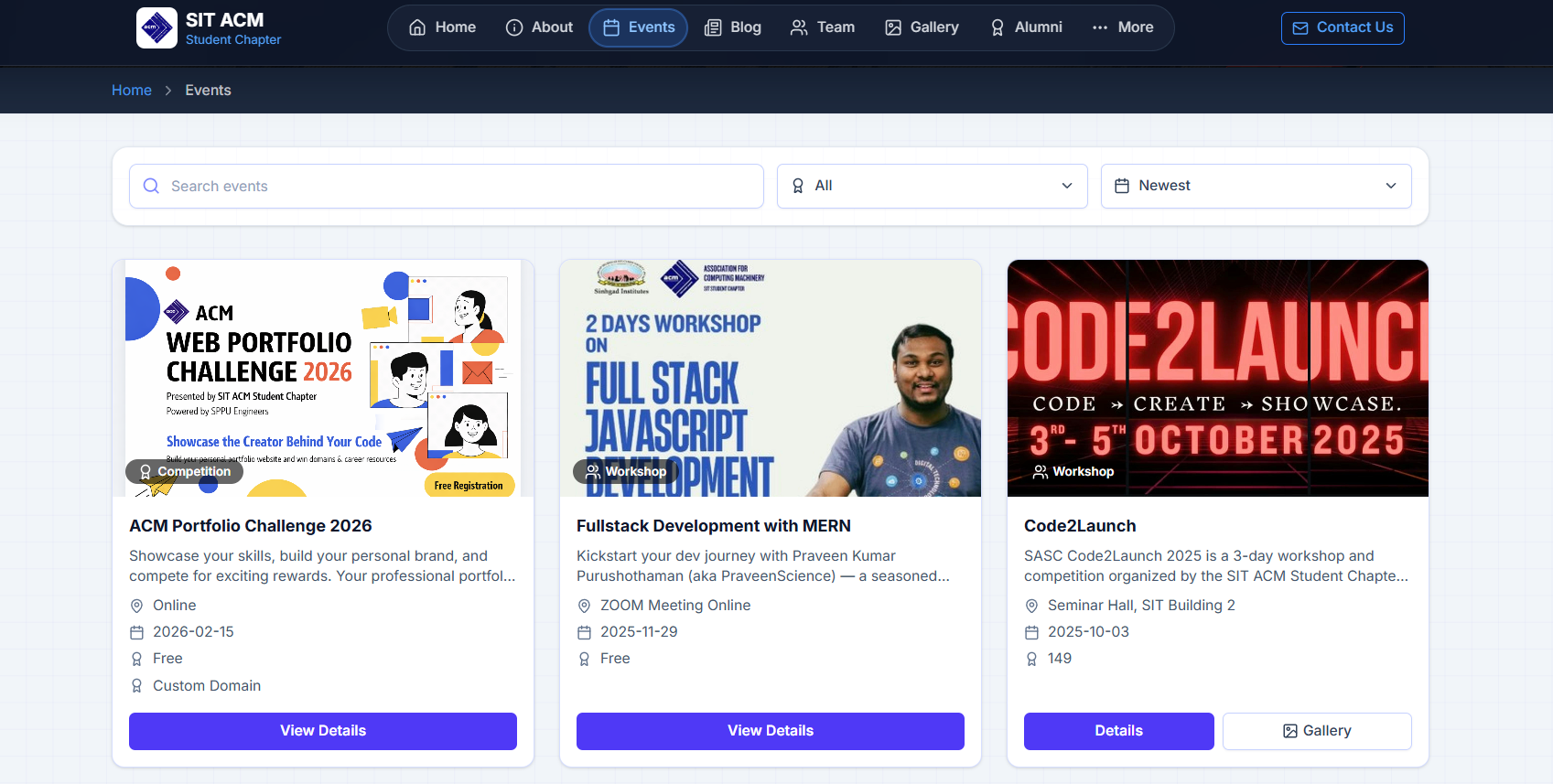Click the envelope icon in Contact Us

tap(1300, 28)
